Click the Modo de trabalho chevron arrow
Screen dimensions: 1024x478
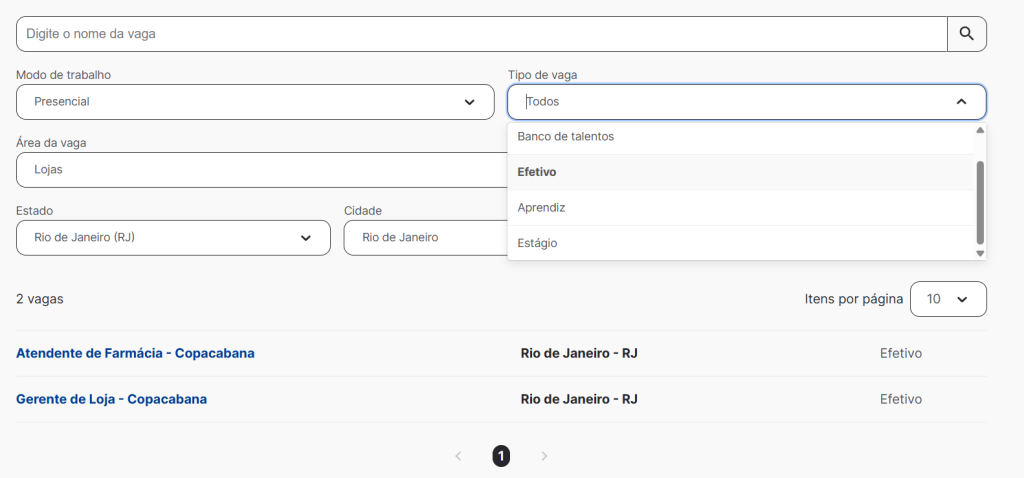click(469, 102)
